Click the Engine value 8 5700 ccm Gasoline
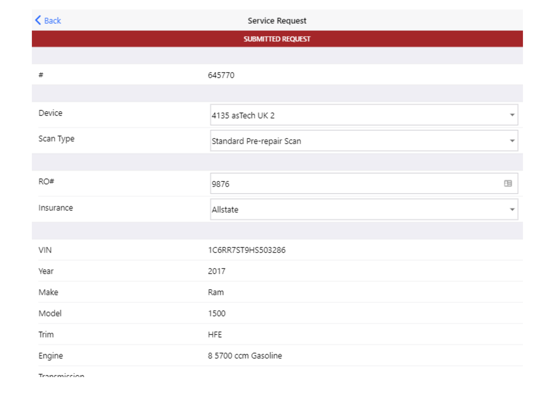 click(x=245, y=356)
